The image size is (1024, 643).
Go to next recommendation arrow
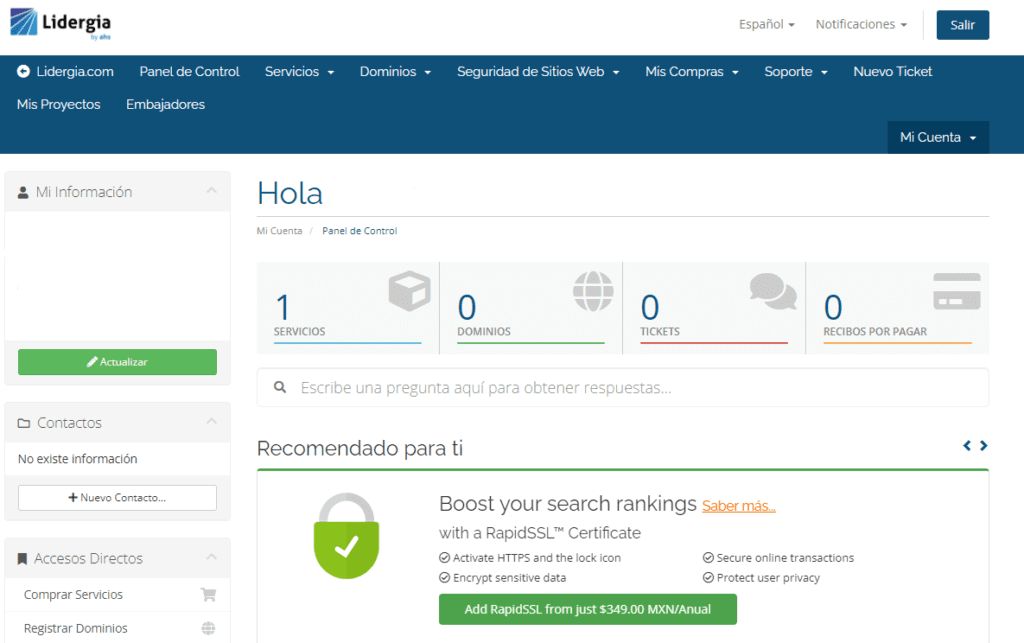click(x=984, y=445)
